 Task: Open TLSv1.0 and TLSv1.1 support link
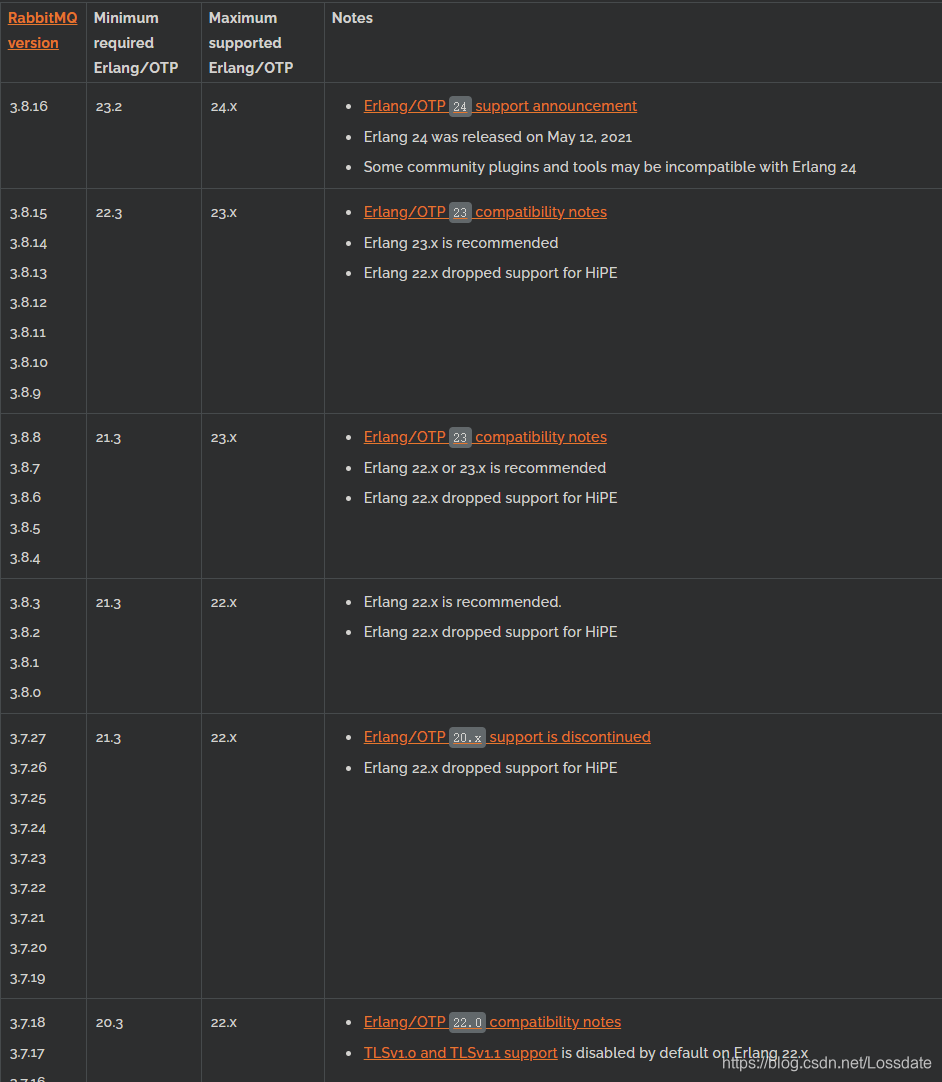pos(460,1053)
